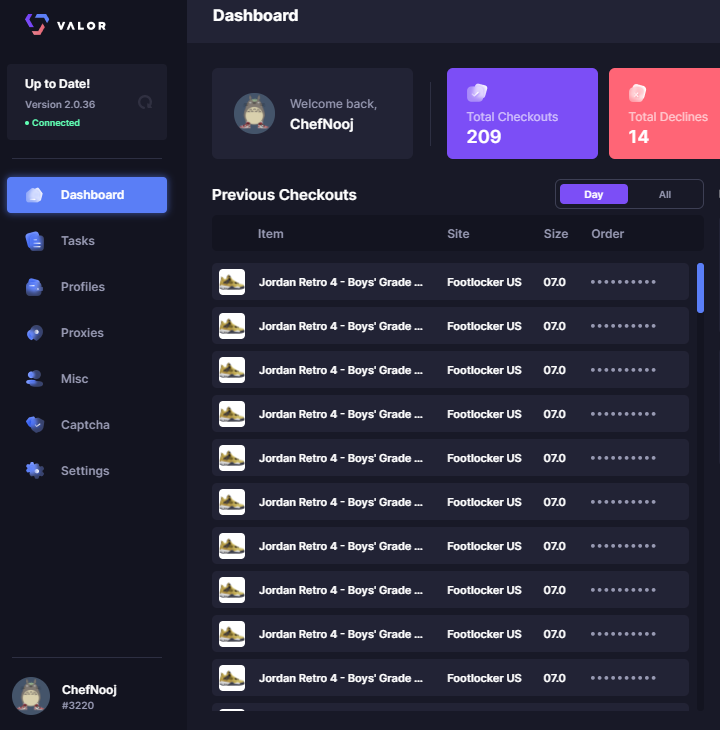Screen dimensions: 720x730
Task: Open the Dashboard sidebar icon
Action: tap(34, 195)
